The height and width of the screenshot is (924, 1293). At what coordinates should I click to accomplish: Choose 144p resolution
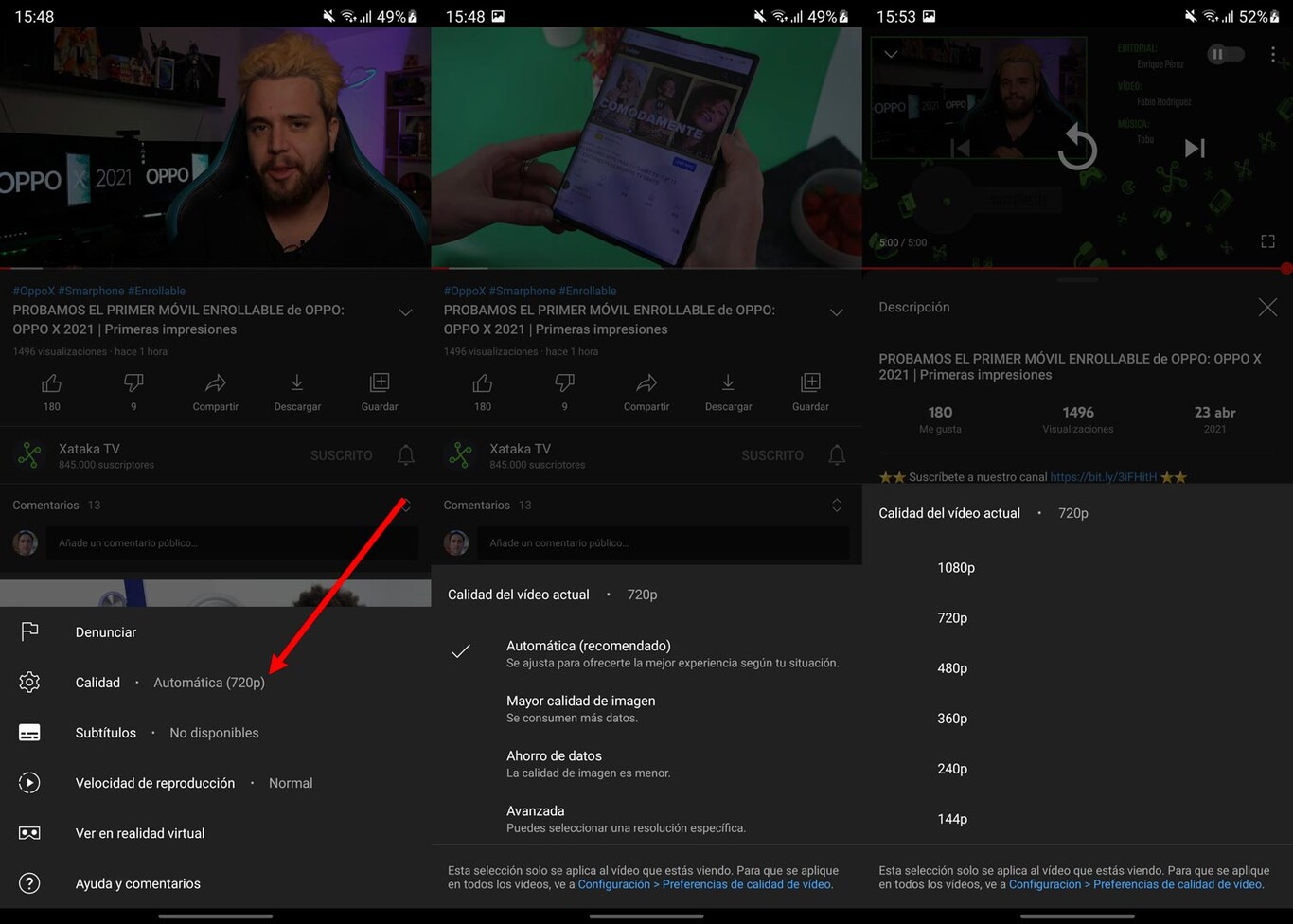tap(952, 819)
